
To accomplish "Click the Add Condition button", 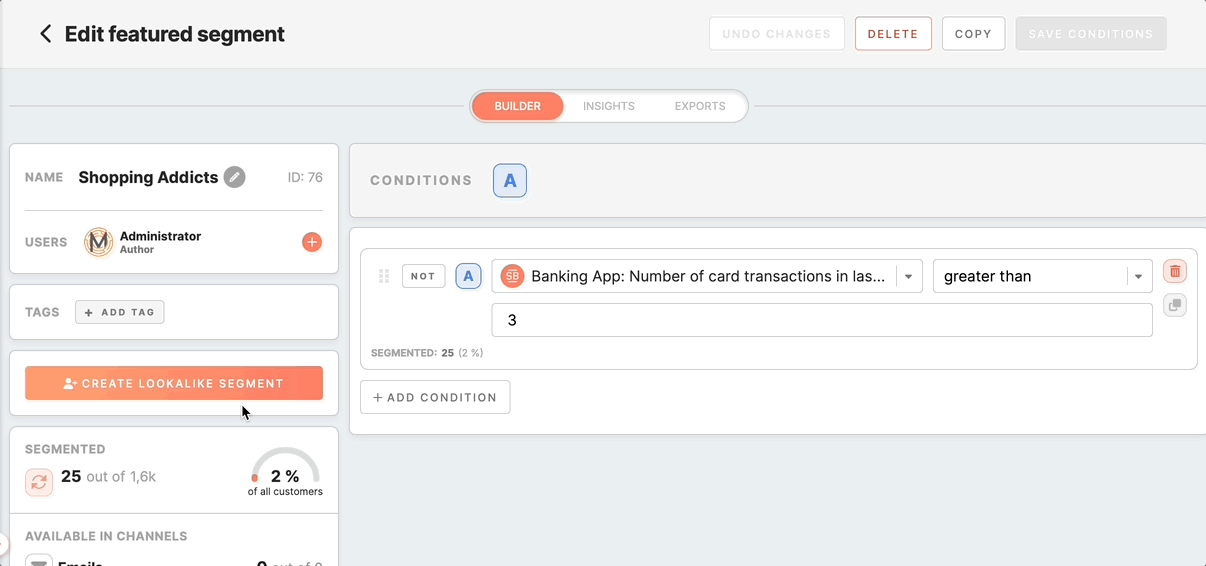I will click(435, 397).
